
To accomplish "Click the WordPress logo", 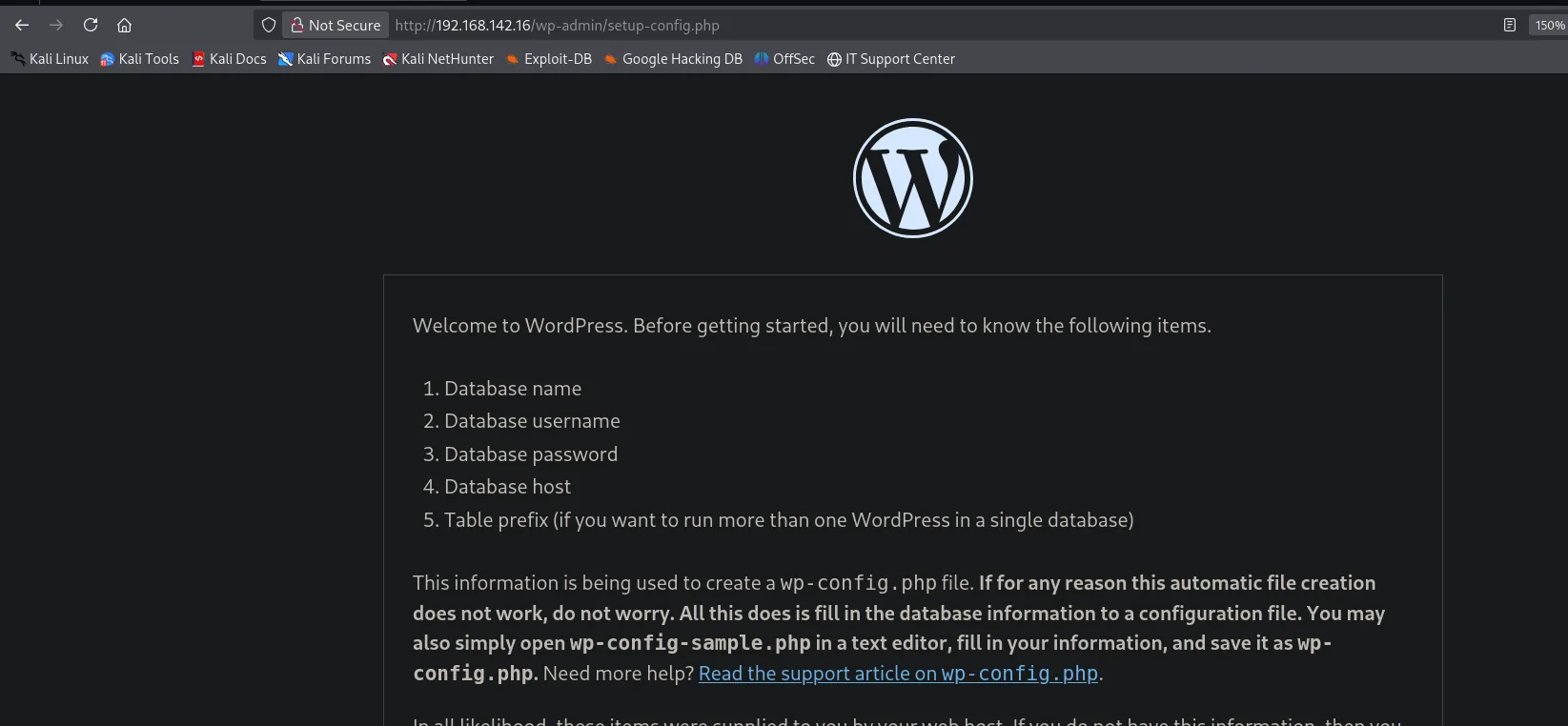I will click(x=913, y=178).
